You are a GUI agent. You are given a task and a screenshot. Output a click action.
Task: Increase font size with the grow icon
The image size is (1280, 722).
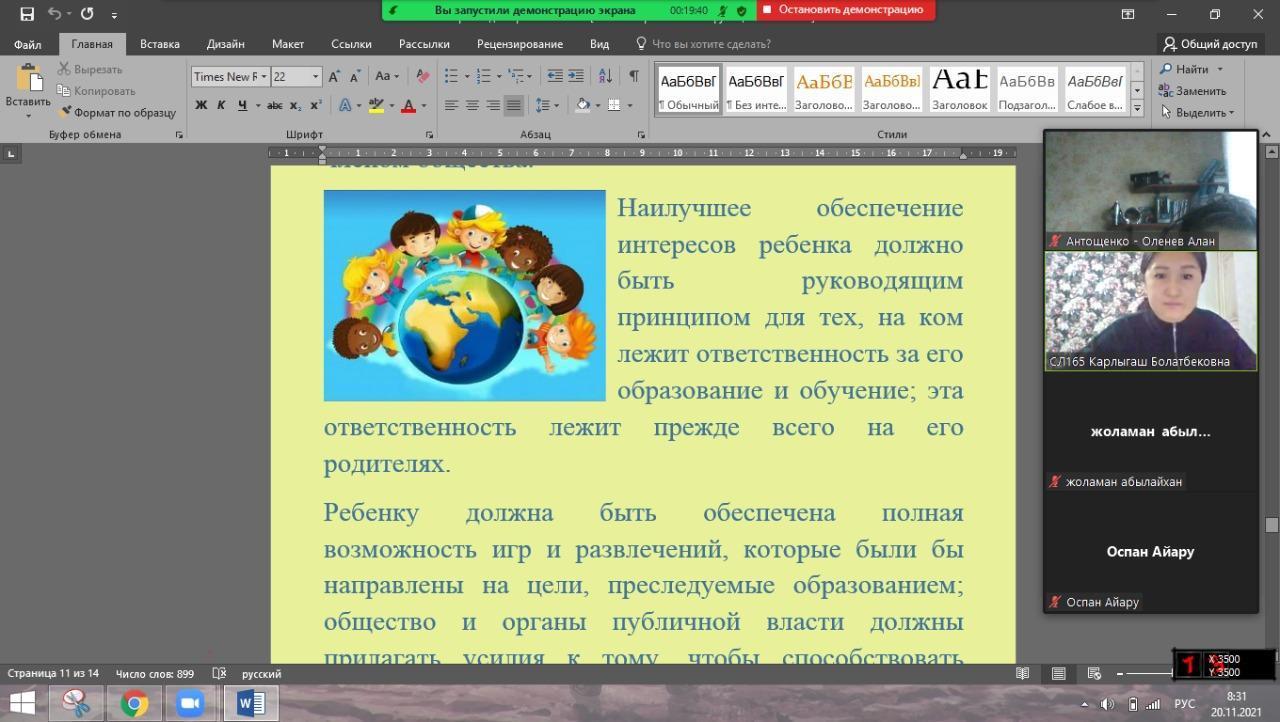click(x=334, y=77)
